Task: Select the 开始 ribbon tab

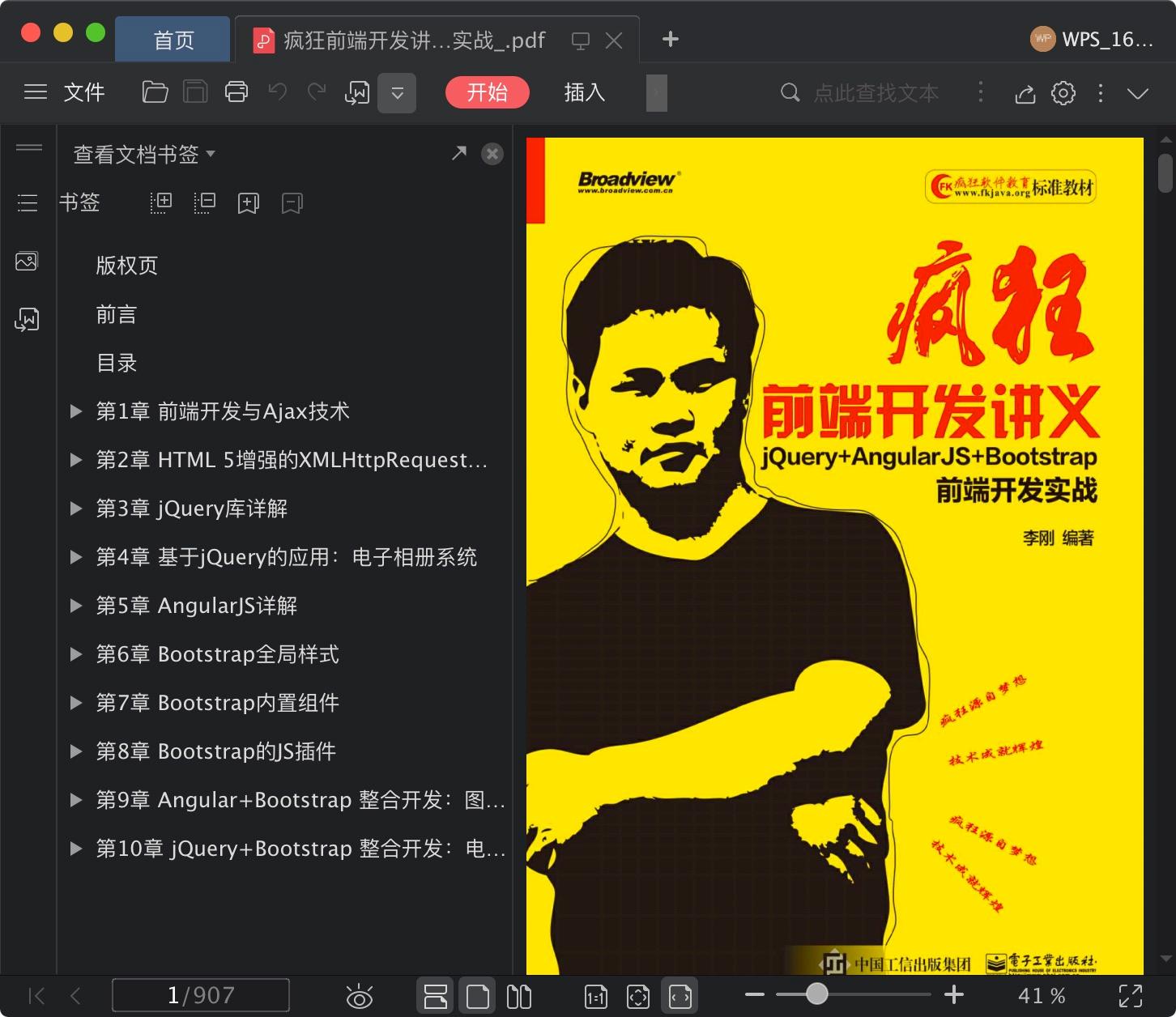Action: pyautogui.click(x=488, y=92)
